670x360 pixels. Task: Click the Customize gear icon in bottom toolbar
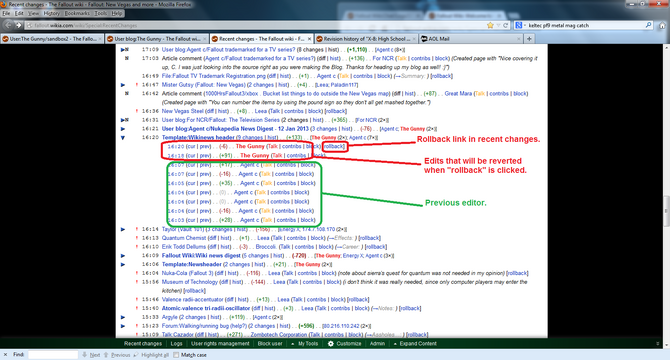[x=331, y=343]
